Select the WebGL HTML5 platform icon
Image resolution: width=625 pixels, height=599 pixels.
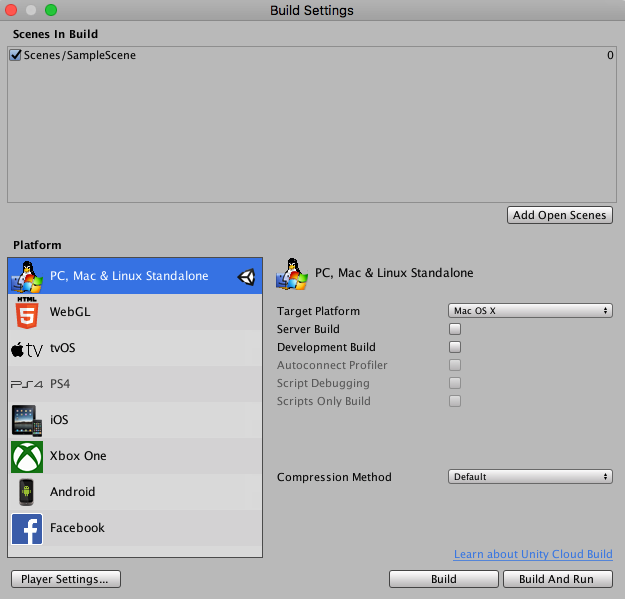(27, 313)
